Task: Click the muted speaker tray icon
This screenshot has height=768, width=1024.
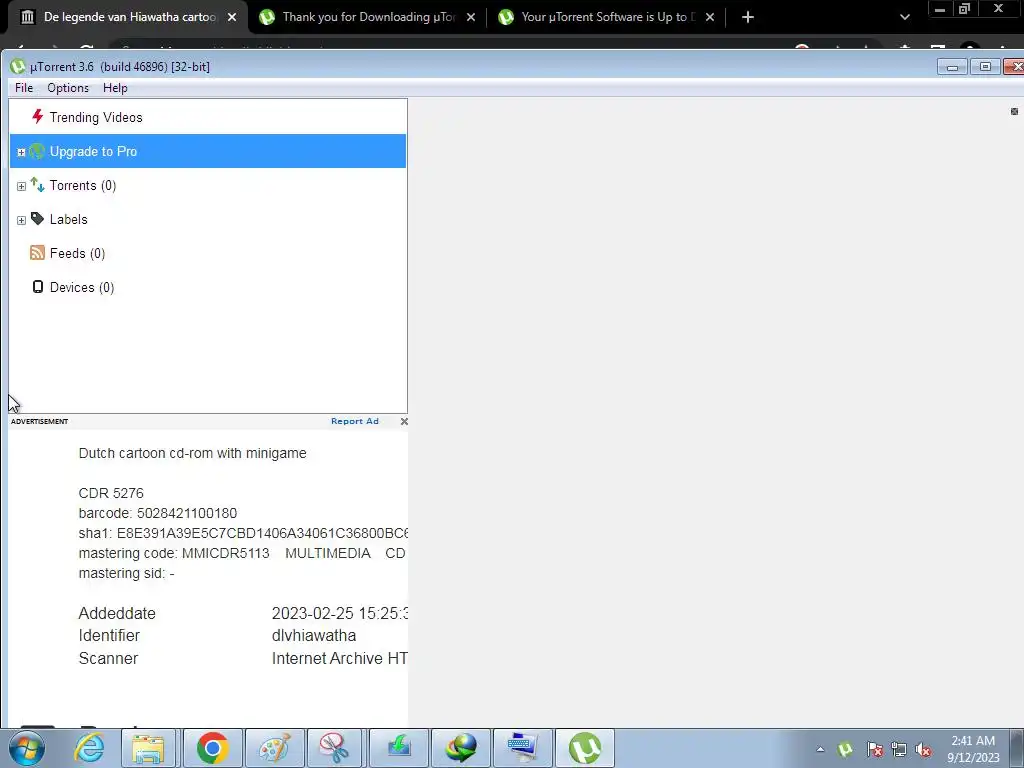Action: (923, 749)
